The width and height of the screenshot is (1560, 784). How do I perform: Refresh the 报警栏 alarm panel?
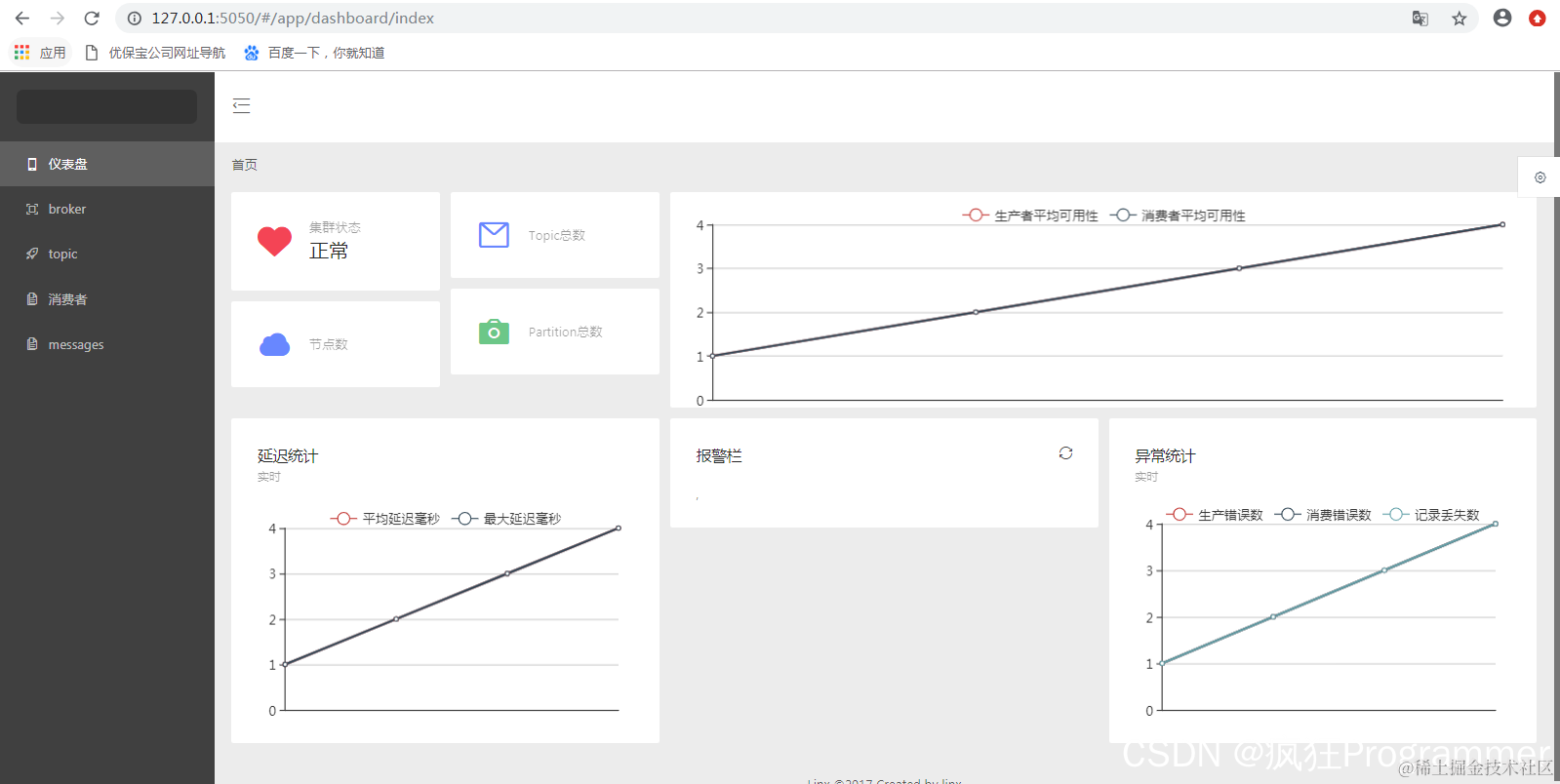[x=1065, y=453]
